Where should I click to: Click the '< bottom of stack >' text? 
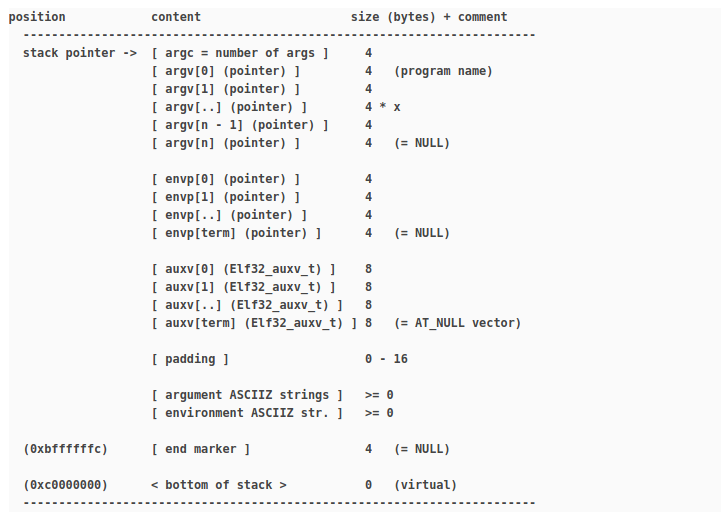[x=219, y=485]
